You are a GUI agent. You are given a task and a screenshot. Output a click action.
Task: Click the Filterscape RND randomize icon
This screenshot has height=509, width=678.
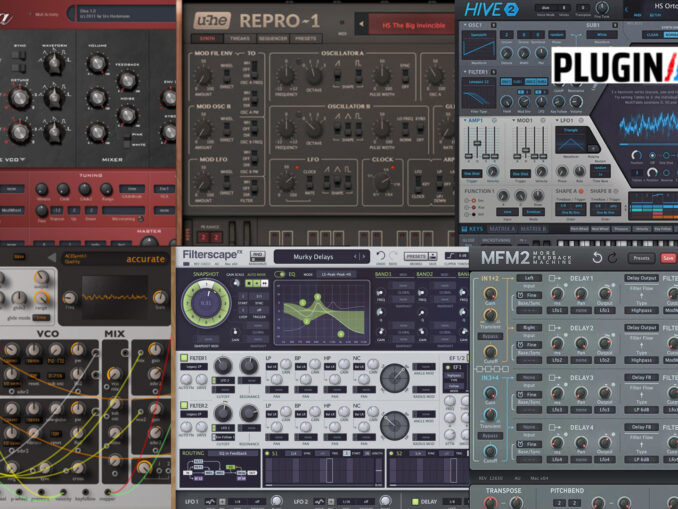pos(258,256)
